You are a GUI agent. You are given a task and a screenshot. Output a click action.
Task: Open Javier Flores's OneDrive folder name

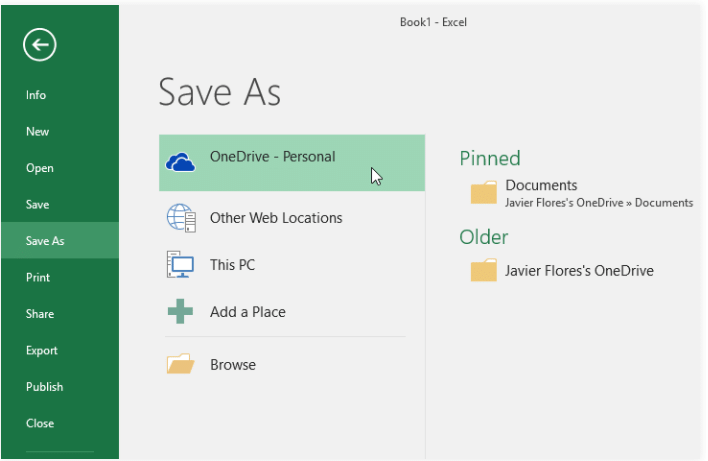click(579, 271)
